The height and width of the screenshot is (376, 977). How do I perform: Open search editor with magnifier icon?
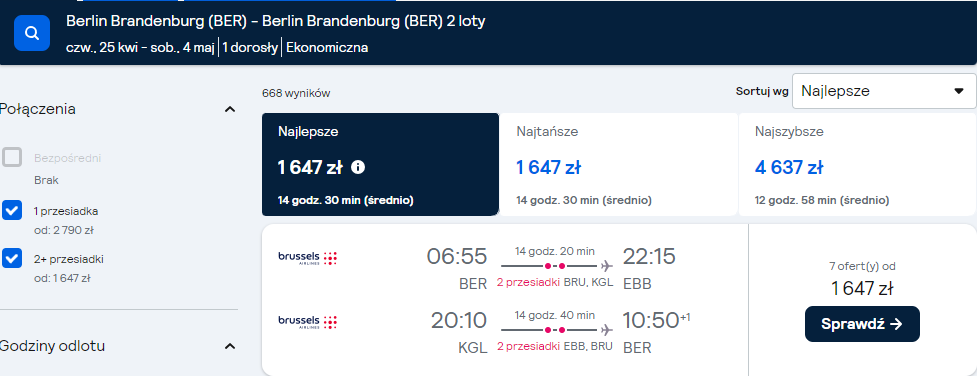[32, 33]
